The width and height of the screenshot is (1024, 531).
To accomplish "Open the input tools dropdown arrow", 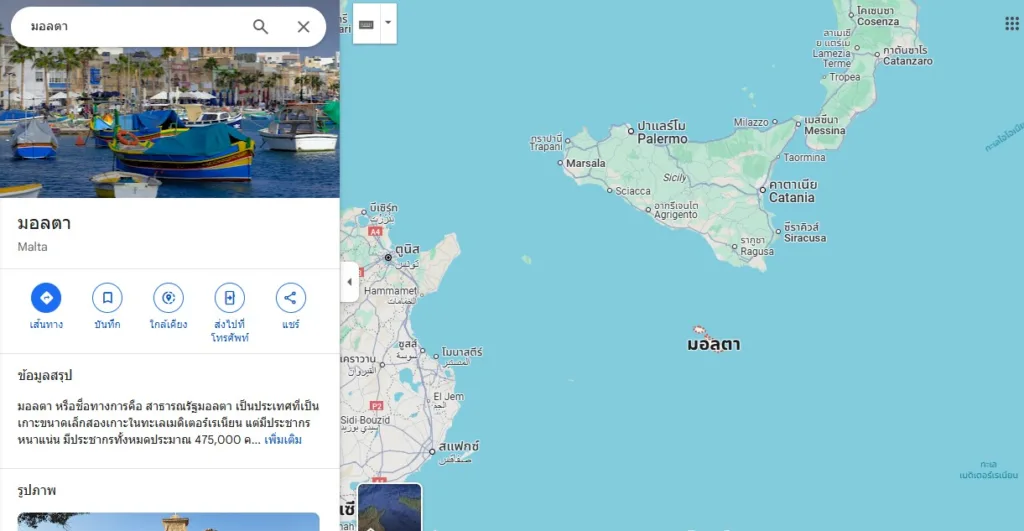I will (388, 22).
